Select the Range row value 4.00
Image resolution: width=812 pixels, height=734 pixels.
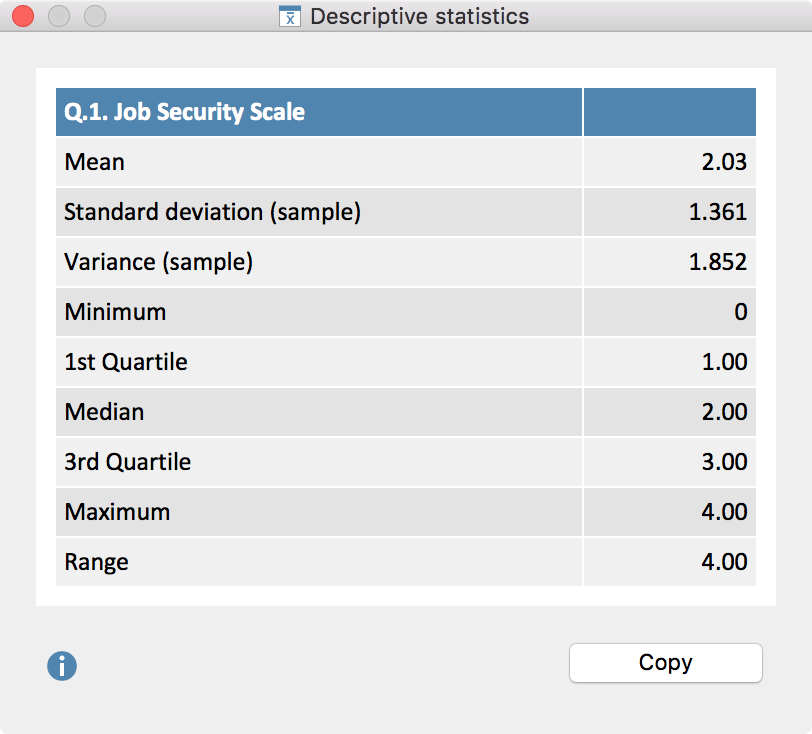724,562
